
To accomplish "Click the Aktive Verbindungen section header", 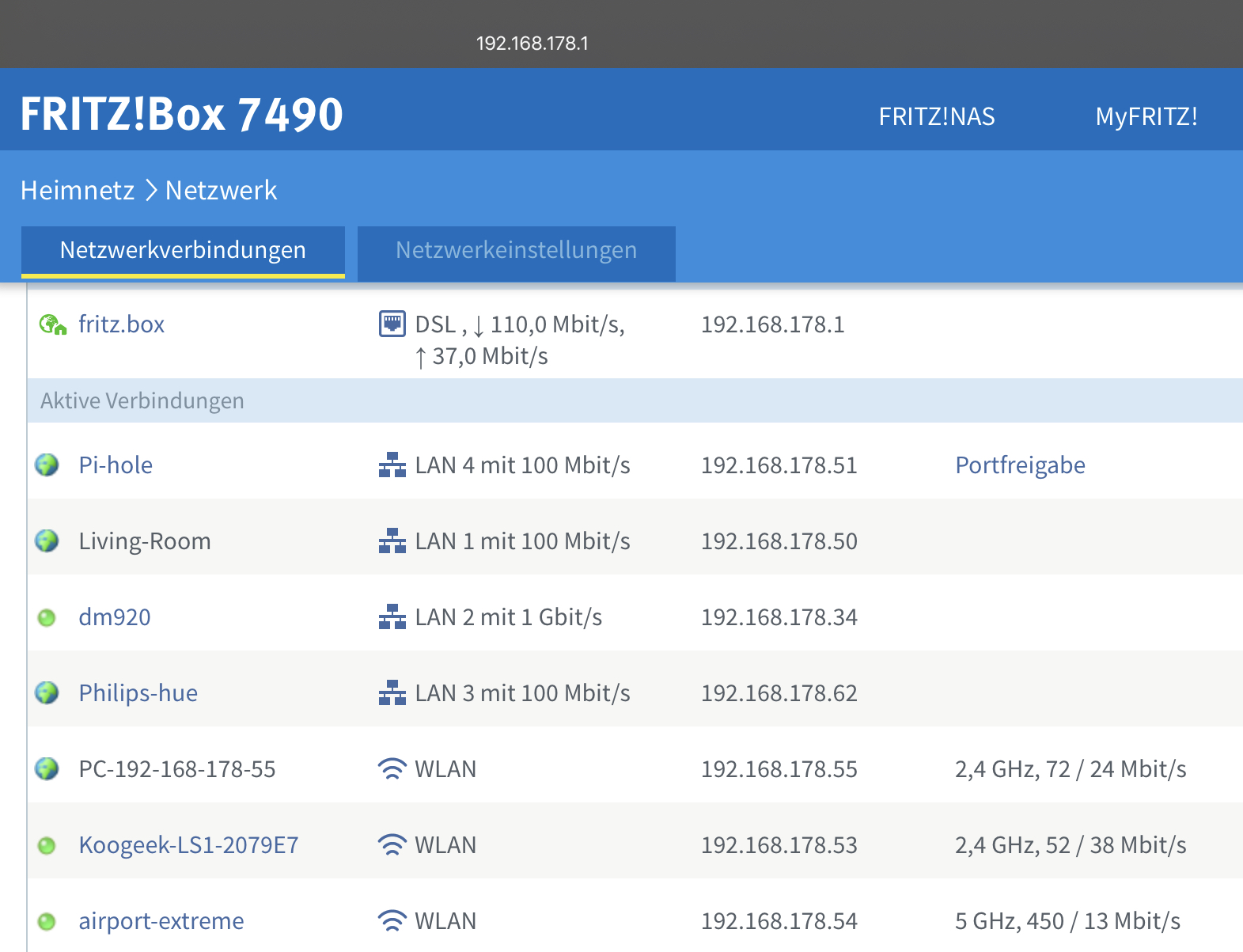I will [635, 400].
